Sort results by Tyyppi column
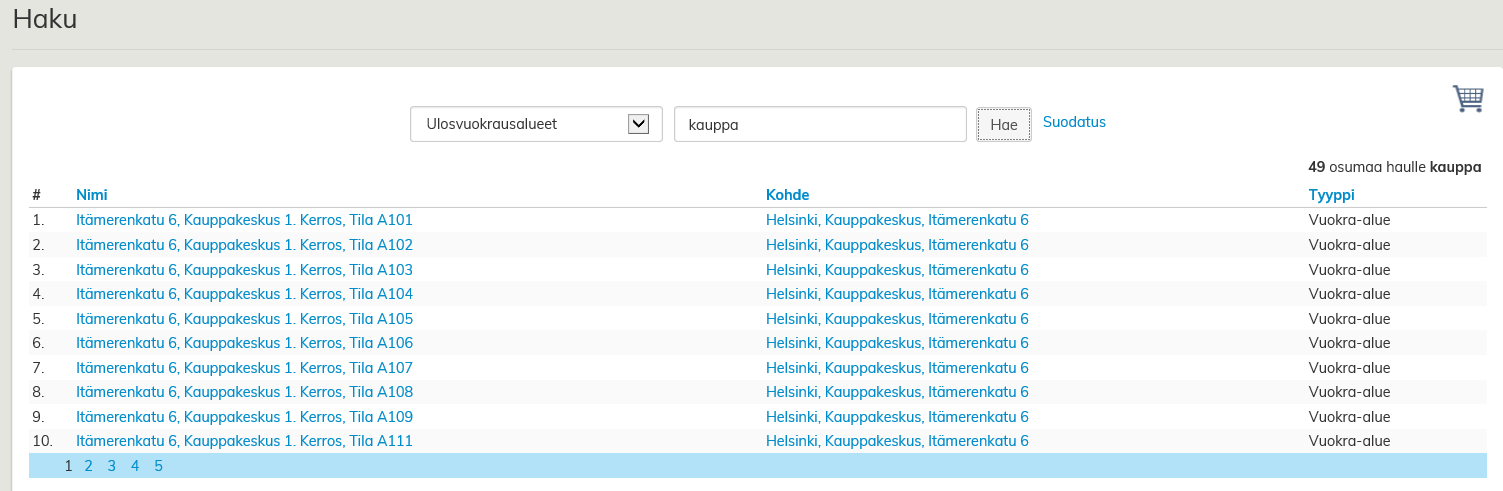The image size is (1503, 491). [1331, 195]
